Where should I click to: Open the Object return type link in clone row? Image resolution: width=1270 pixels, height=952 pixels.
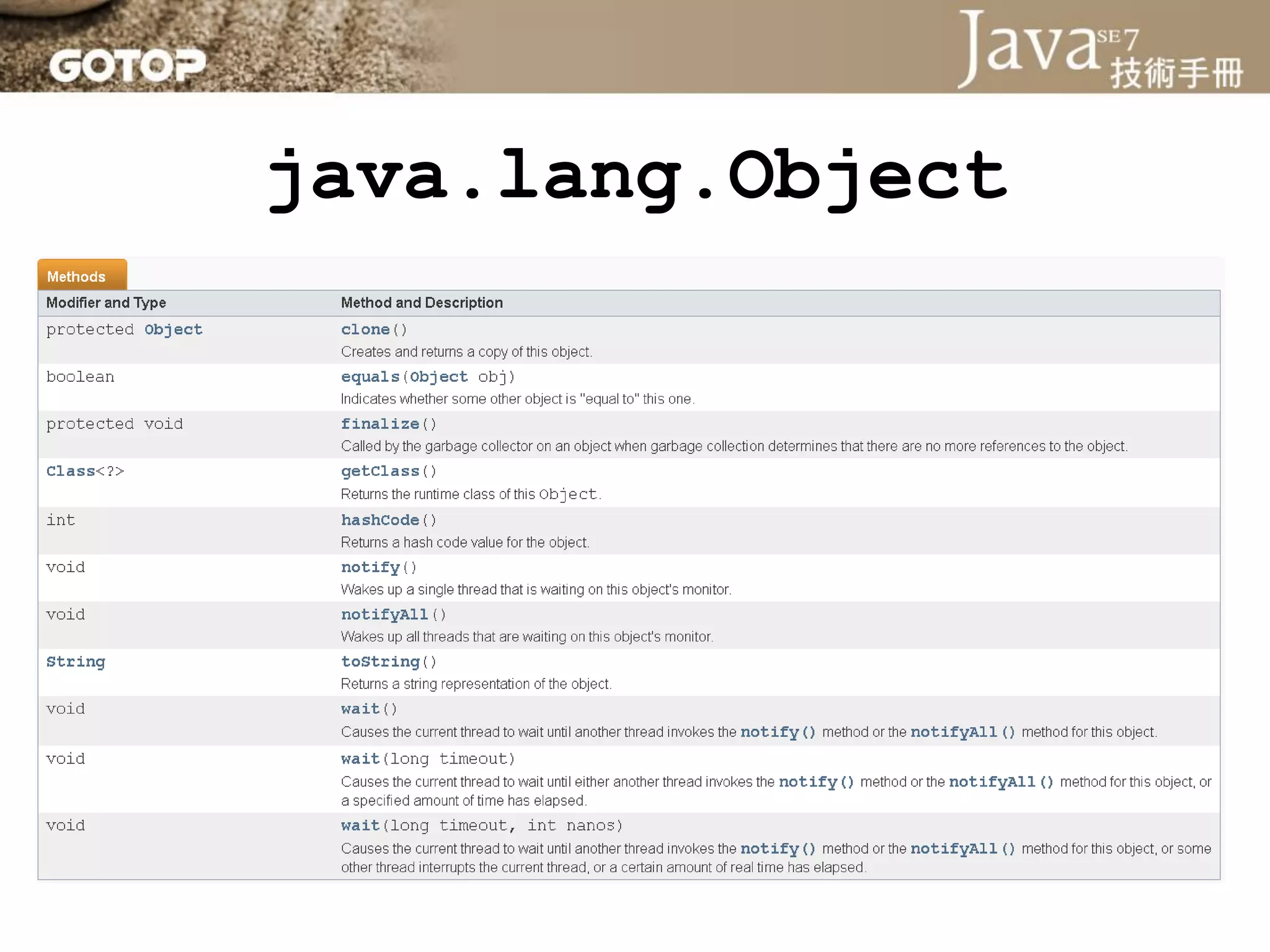pyautogui.click(x=174, y=330)
